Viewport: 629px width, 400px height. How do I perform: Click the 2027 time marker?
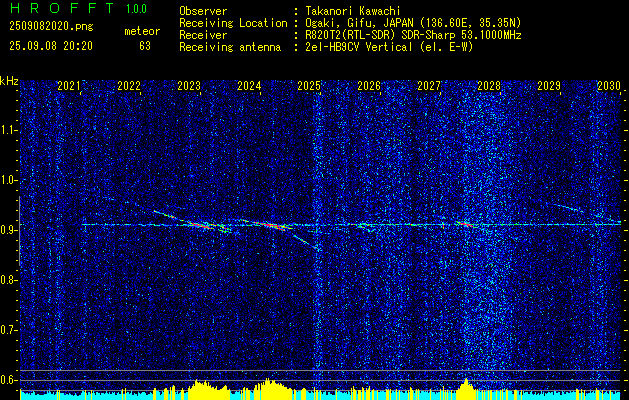pyautogui.click(x=429, y=86)
